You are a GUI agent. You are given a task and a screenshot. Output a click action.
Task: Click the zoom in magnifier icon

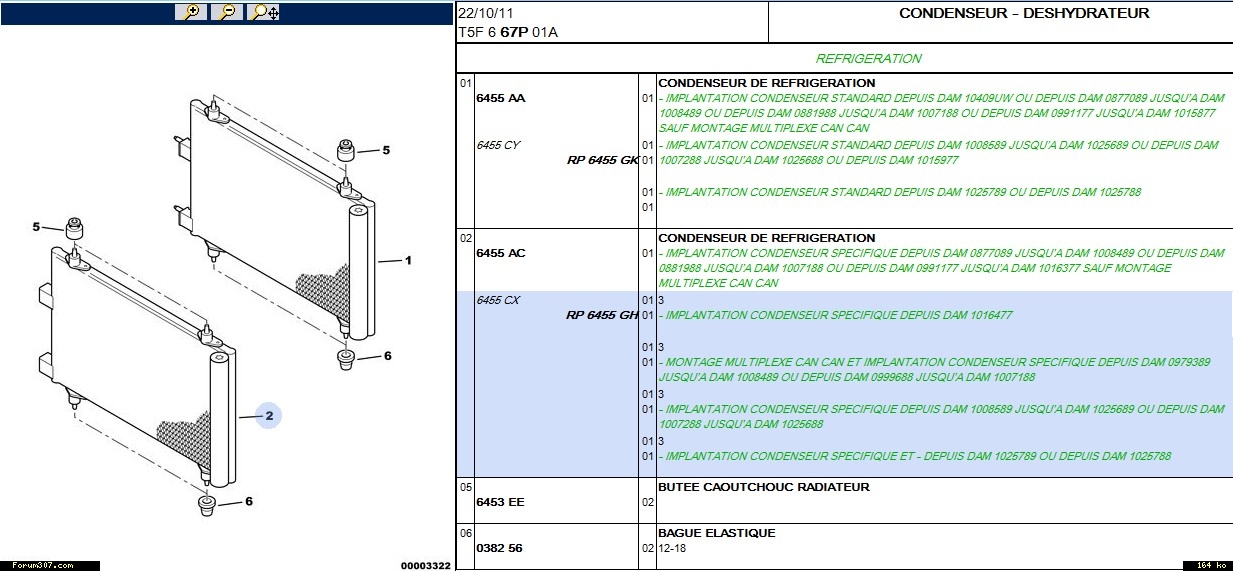tap(190, 12)
